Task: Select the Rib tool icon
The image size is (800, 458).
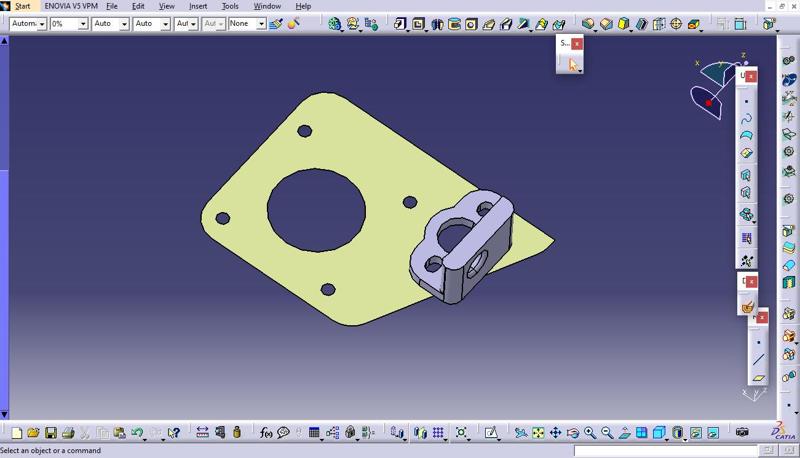Action: coord(489,24)
